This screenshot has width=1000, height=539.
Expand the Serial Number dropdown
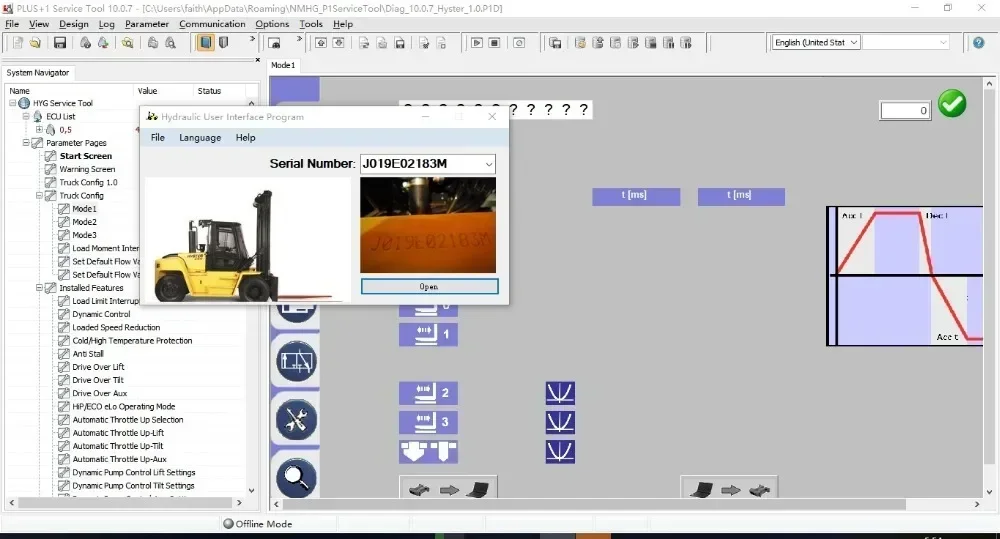(x=488, y=164)
